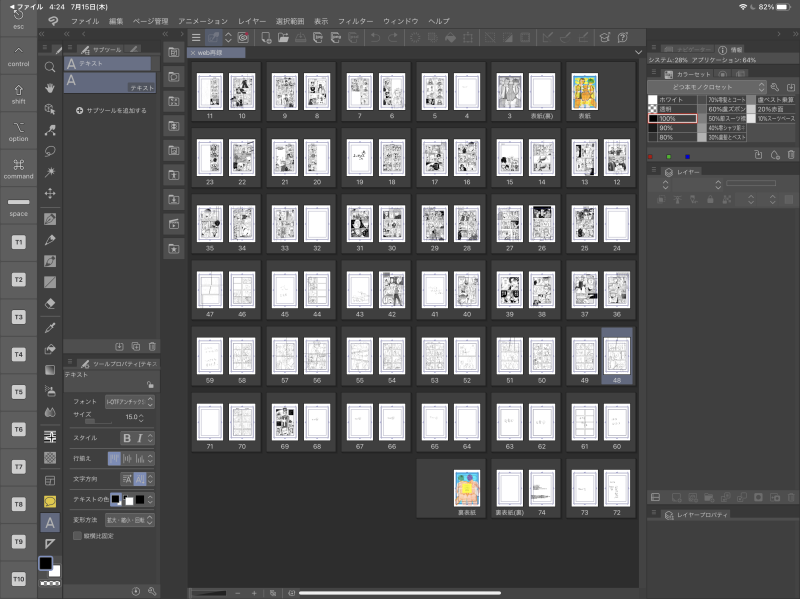Delete the selected sub tool trash icon
This screenshot has width=800, height=599.
152,346
